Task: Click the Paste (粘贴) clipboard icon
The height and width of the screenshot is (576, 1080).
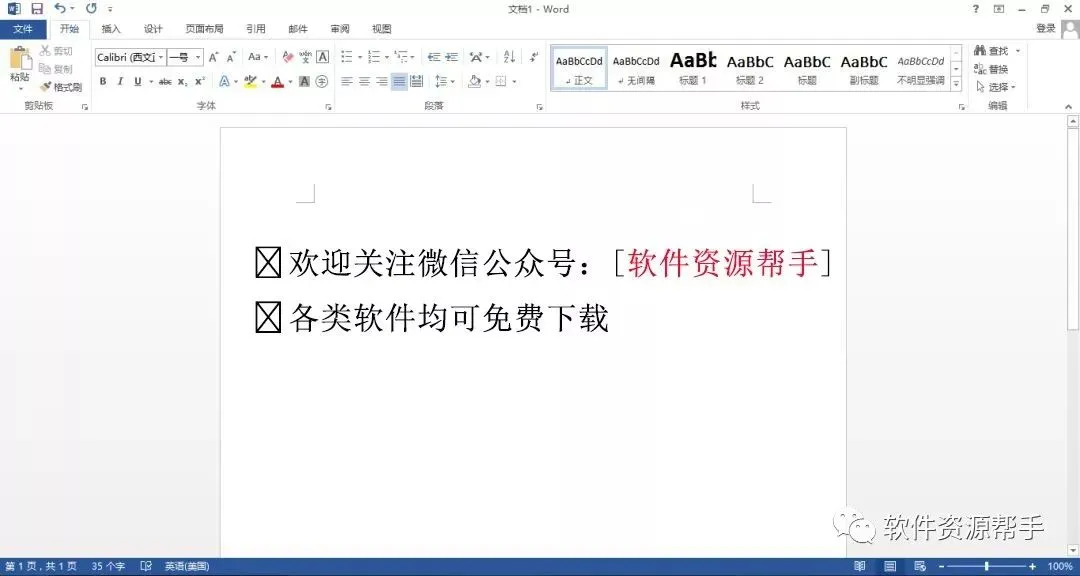Action: coord(20,59)
